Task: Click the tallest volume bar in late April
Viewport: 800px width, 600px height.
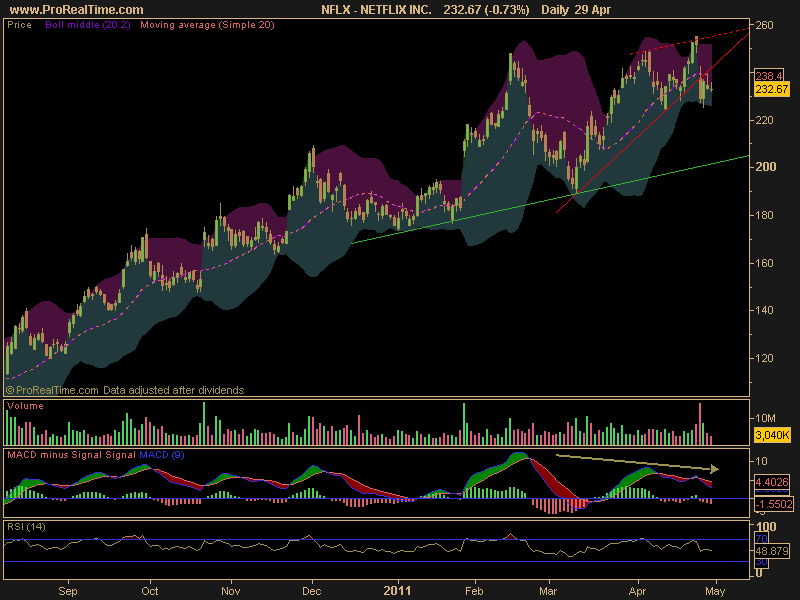Action: (x=699, y=424)
